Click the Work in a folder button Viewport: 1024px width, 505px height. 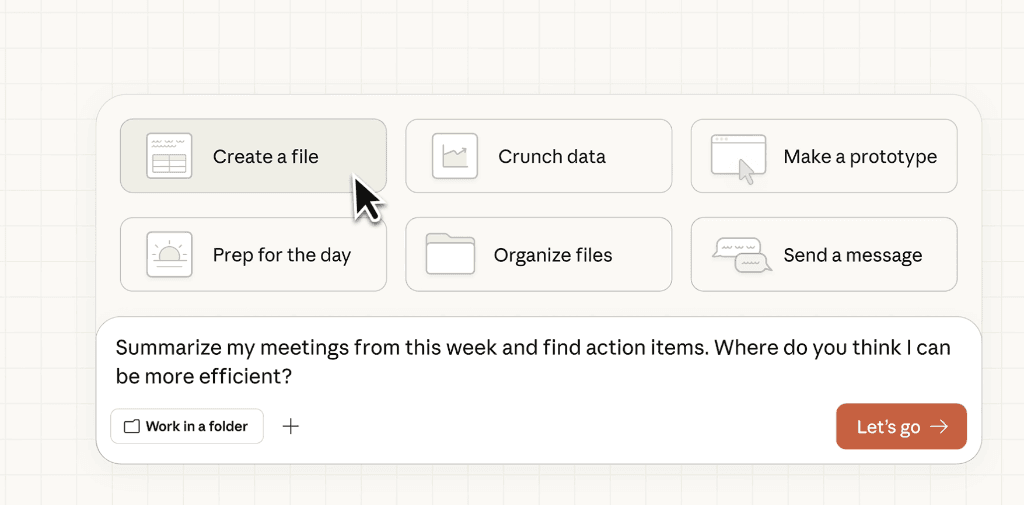tap(187, 427)
